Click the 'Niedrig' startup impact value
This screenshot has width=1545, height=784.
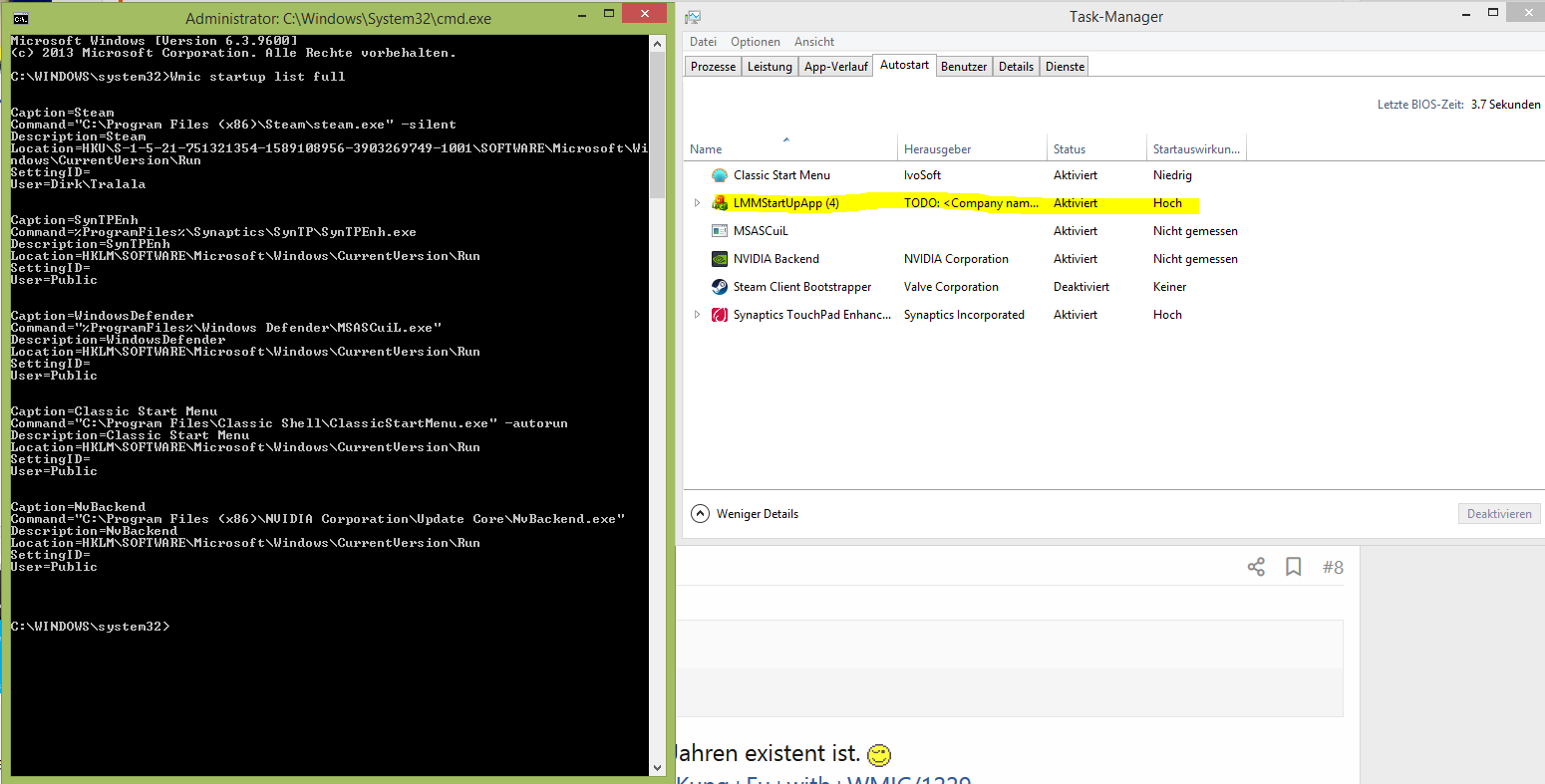[1172, 175]
